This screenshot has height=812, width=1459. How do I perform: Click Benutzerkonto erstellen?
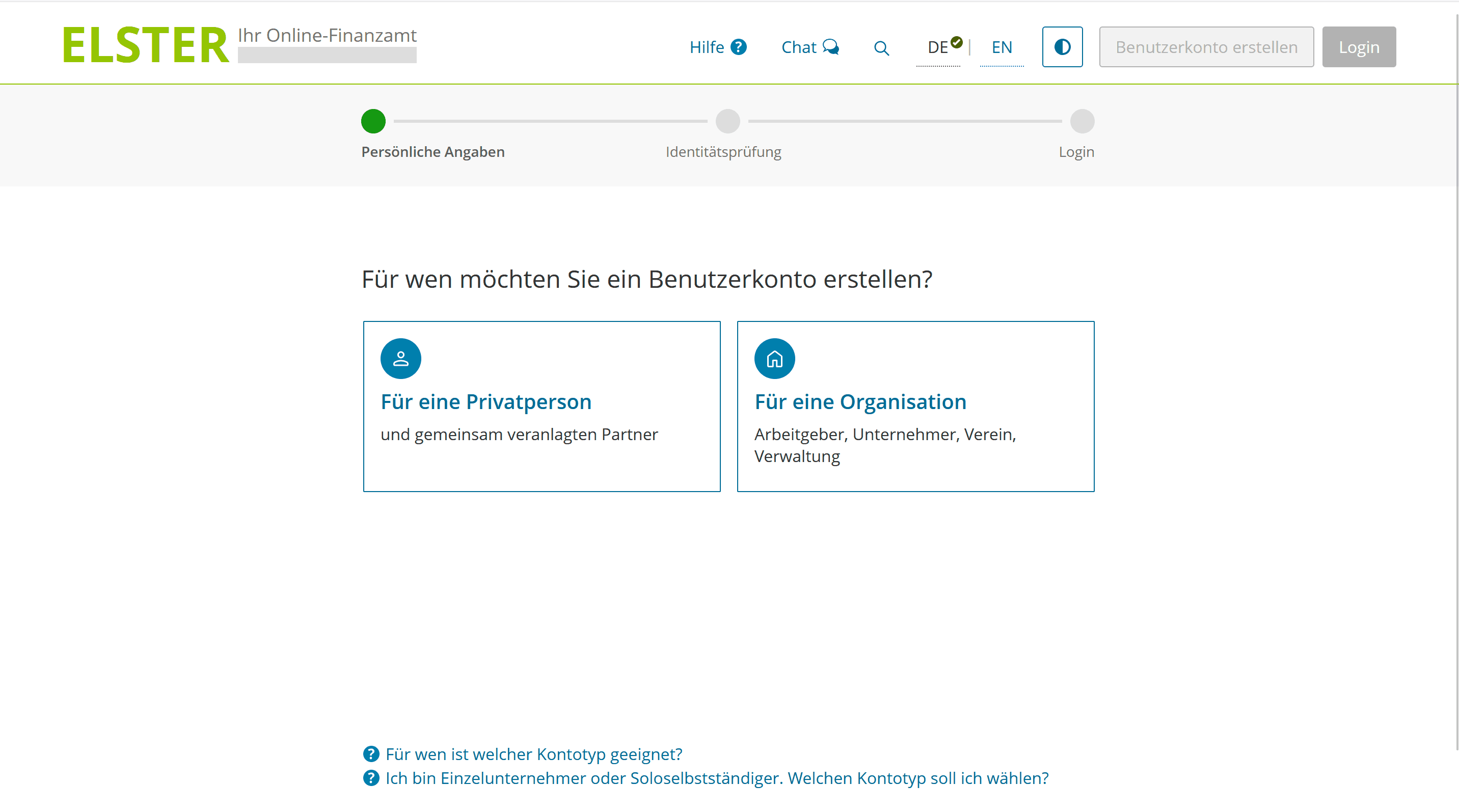1206,47
